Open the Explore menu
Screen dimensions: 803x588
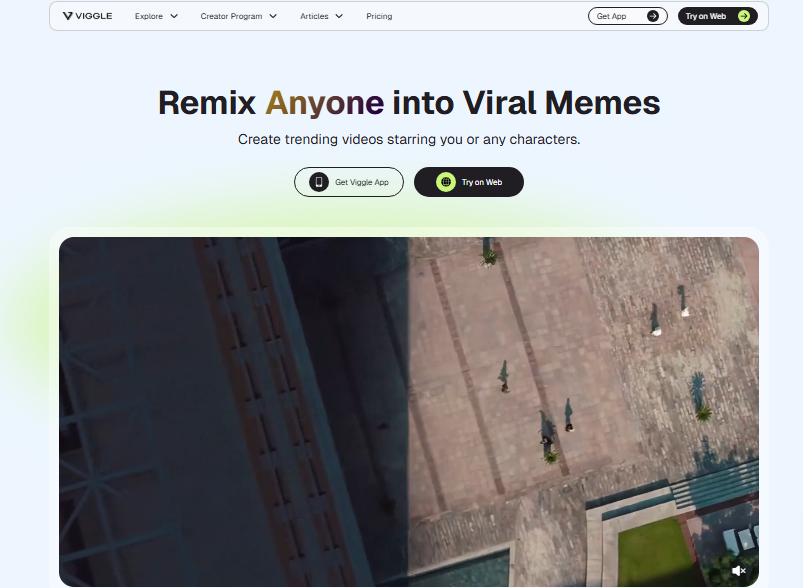(x=149, y=16)
